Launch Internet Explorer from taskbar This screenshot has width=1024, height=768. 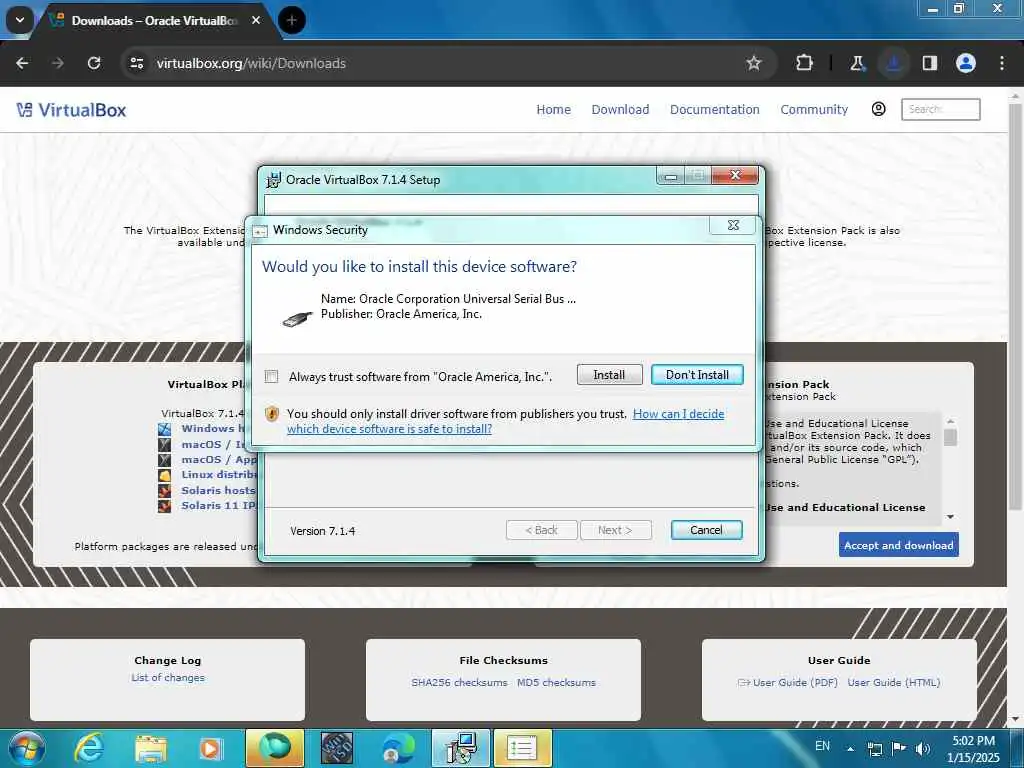[x=89, y=748]
